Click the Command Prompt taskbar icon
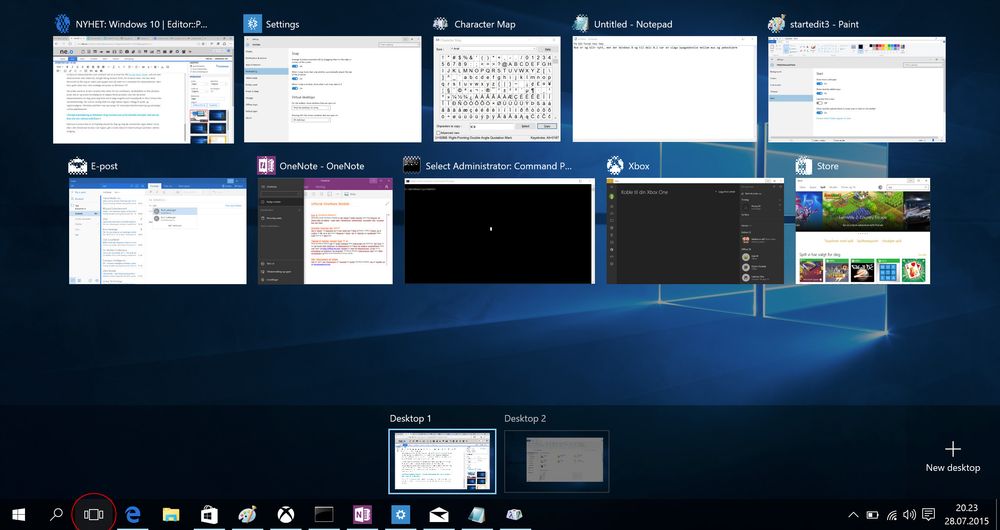Screen dimensions: 1000x530 [324, 514]
